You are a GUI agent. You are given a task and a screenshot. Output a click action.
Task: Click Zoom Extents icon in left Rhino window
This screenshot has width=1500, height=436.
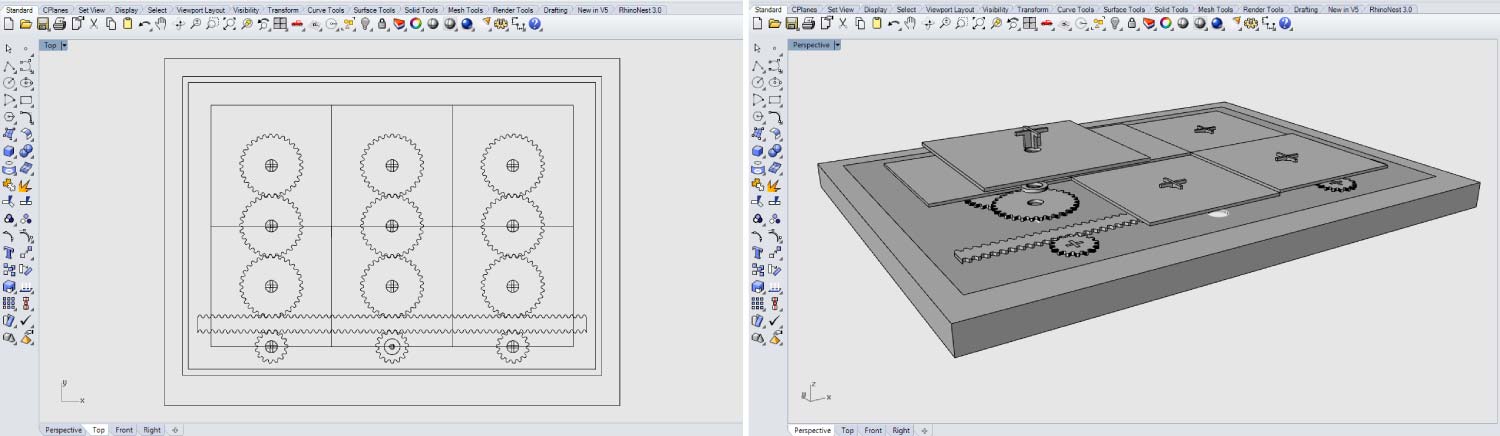[230, 24]
